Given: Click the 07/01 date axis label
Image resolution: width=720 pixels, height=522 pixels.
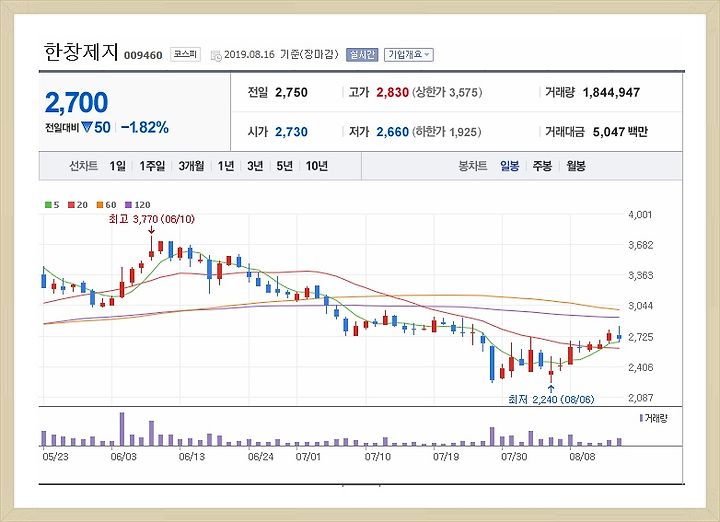Looking at the screenshot, I should point(308,457).
